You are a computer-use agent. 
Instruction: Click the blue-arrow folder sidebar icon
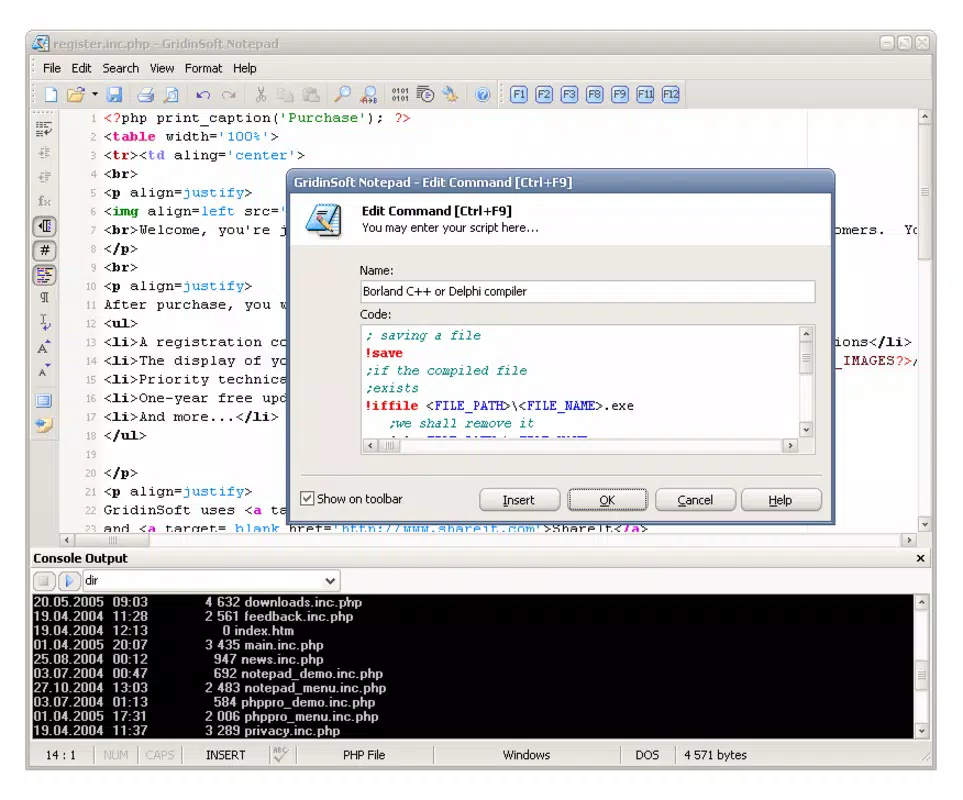[x=44, y=425]
